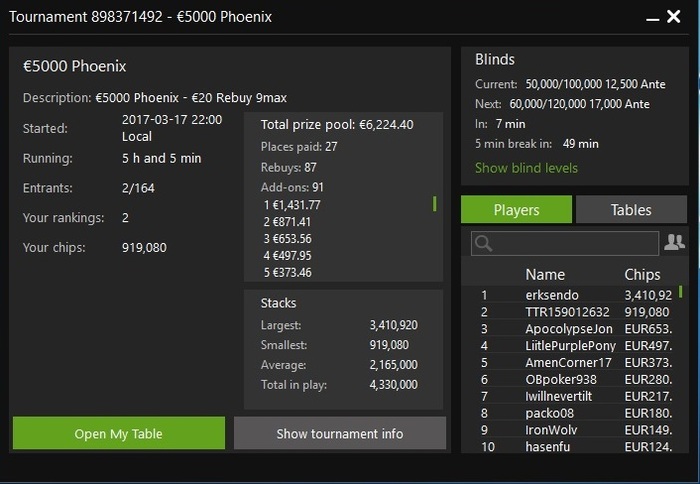Click the prize pool list scrollbar
The height and width of the screenshot is (484, 700).
pyautogui.click(x=434, y=204)
